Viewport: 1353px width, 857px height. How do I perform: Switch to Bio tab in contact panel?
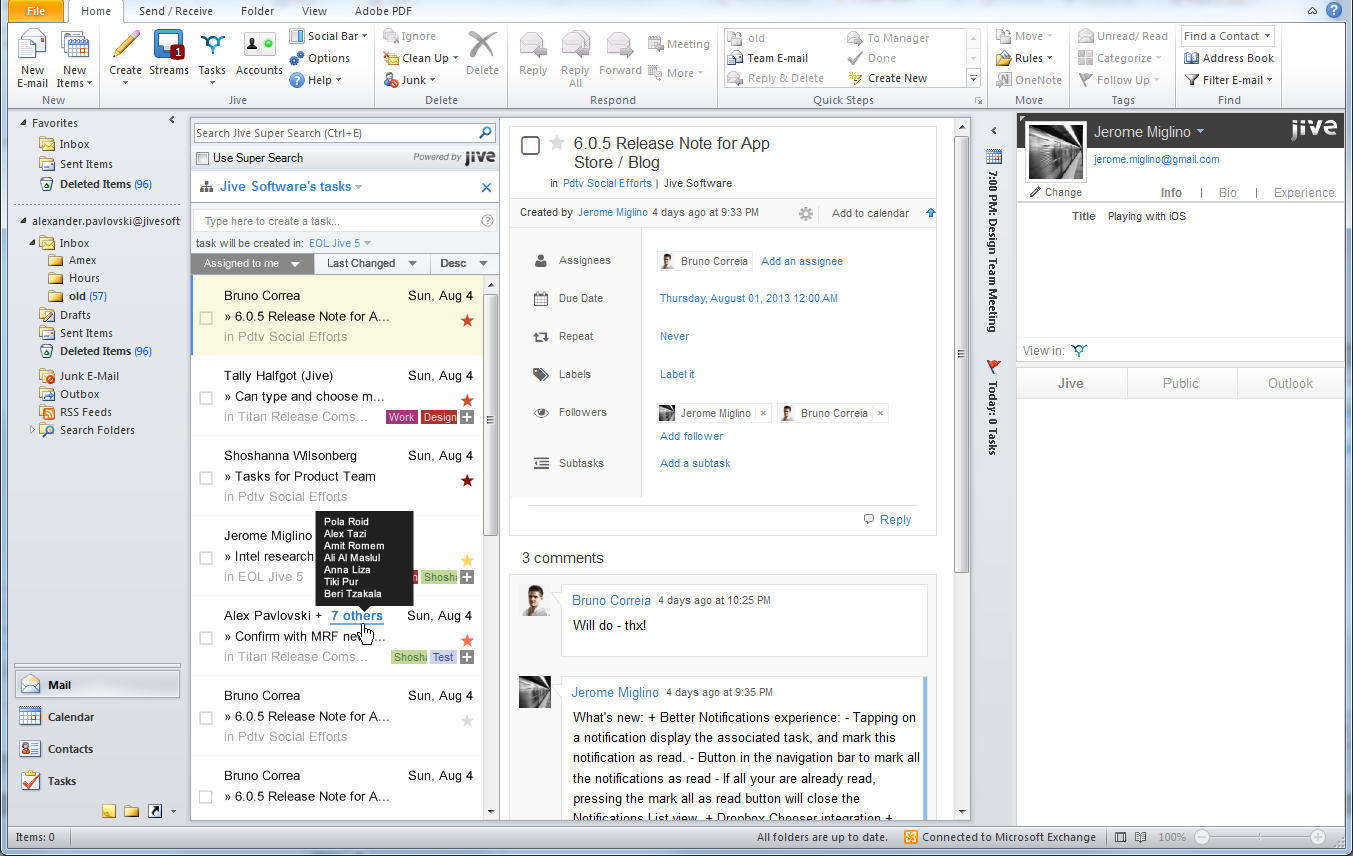click(x=1227, y=193)
